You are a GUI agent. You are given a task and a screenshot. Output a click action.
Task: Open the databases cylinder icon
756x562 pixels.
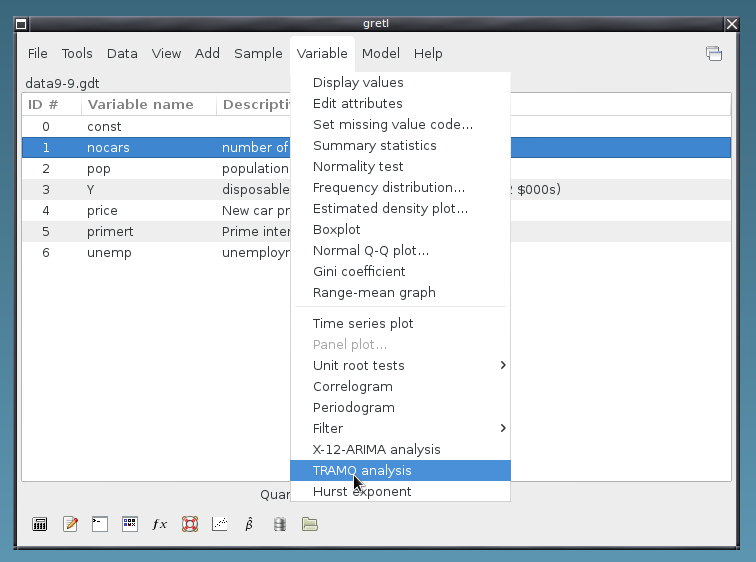click(x=279, y=524)
